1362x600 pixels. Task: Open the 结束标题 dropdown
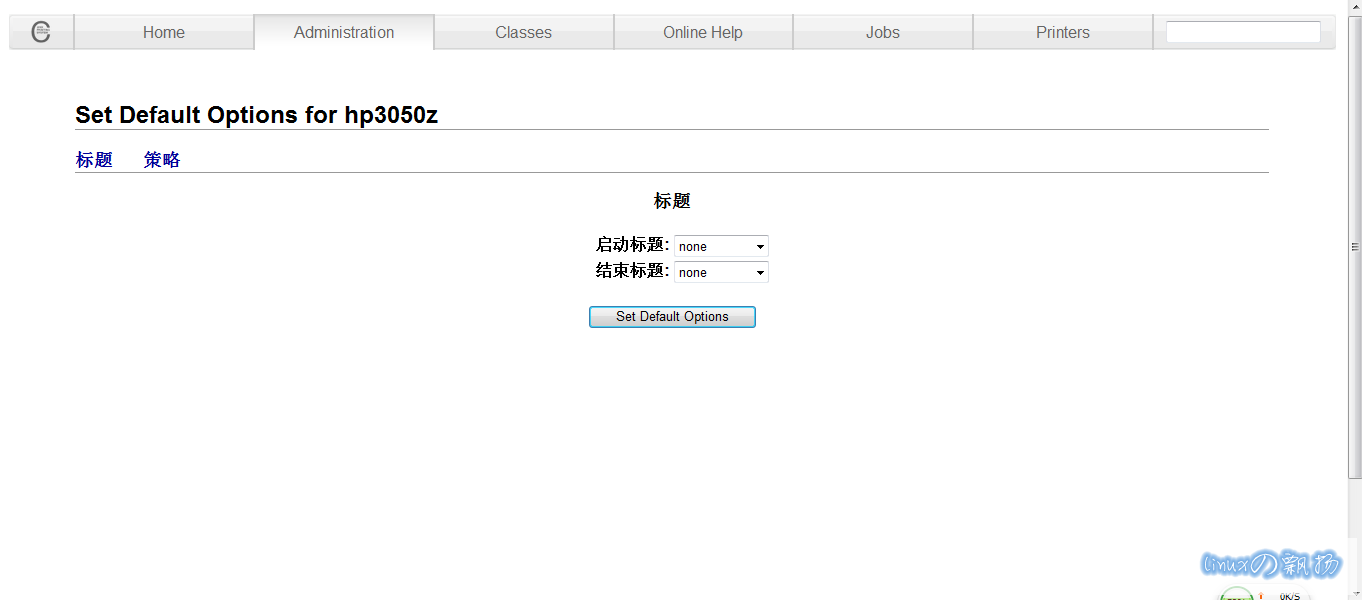click(x=721, y=272)
